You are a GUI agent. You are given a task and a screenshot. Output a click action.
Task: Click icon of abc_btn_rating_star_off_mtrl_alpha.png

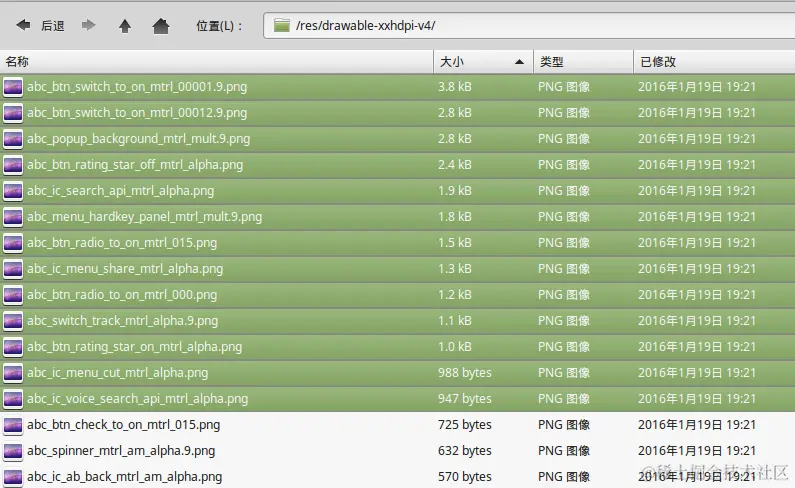tap(13, 165)
